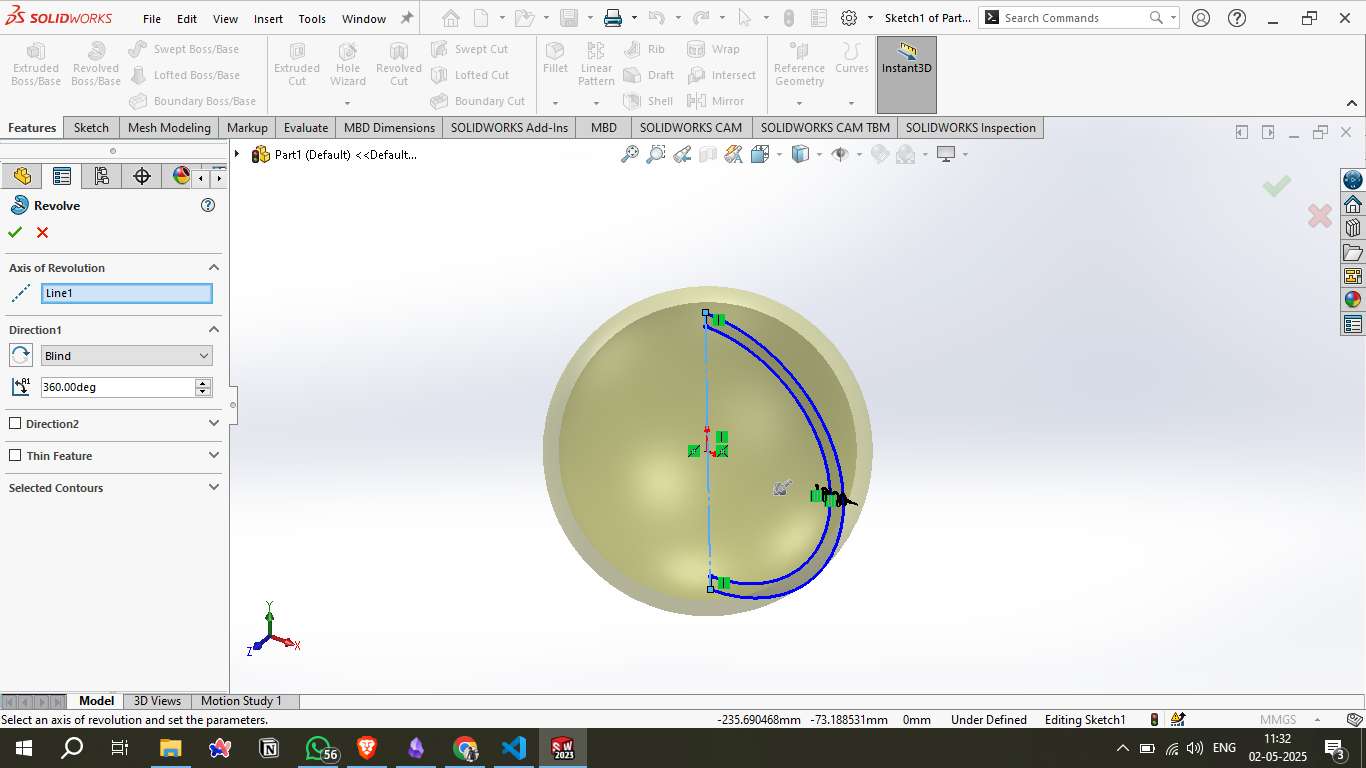Expand the Thin Feature section chevron
Screen dimensions: 1366x768
[x=214, y=456]
